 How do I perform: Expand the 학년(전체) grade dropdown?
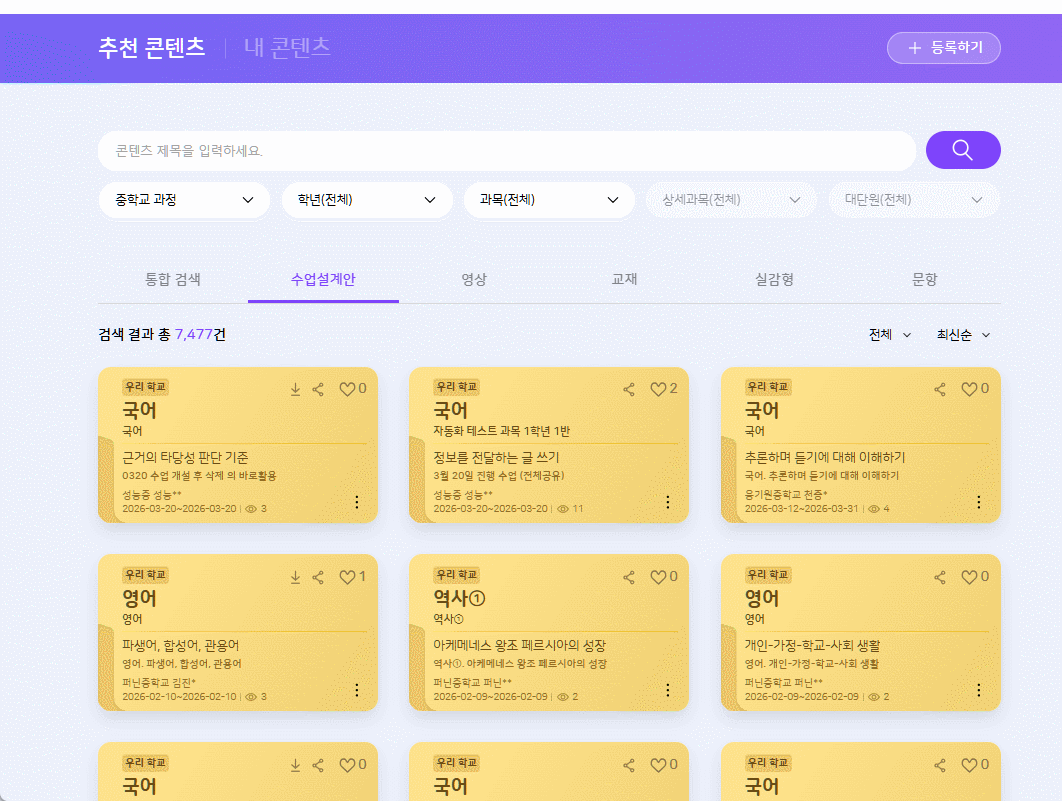[366, 200]
